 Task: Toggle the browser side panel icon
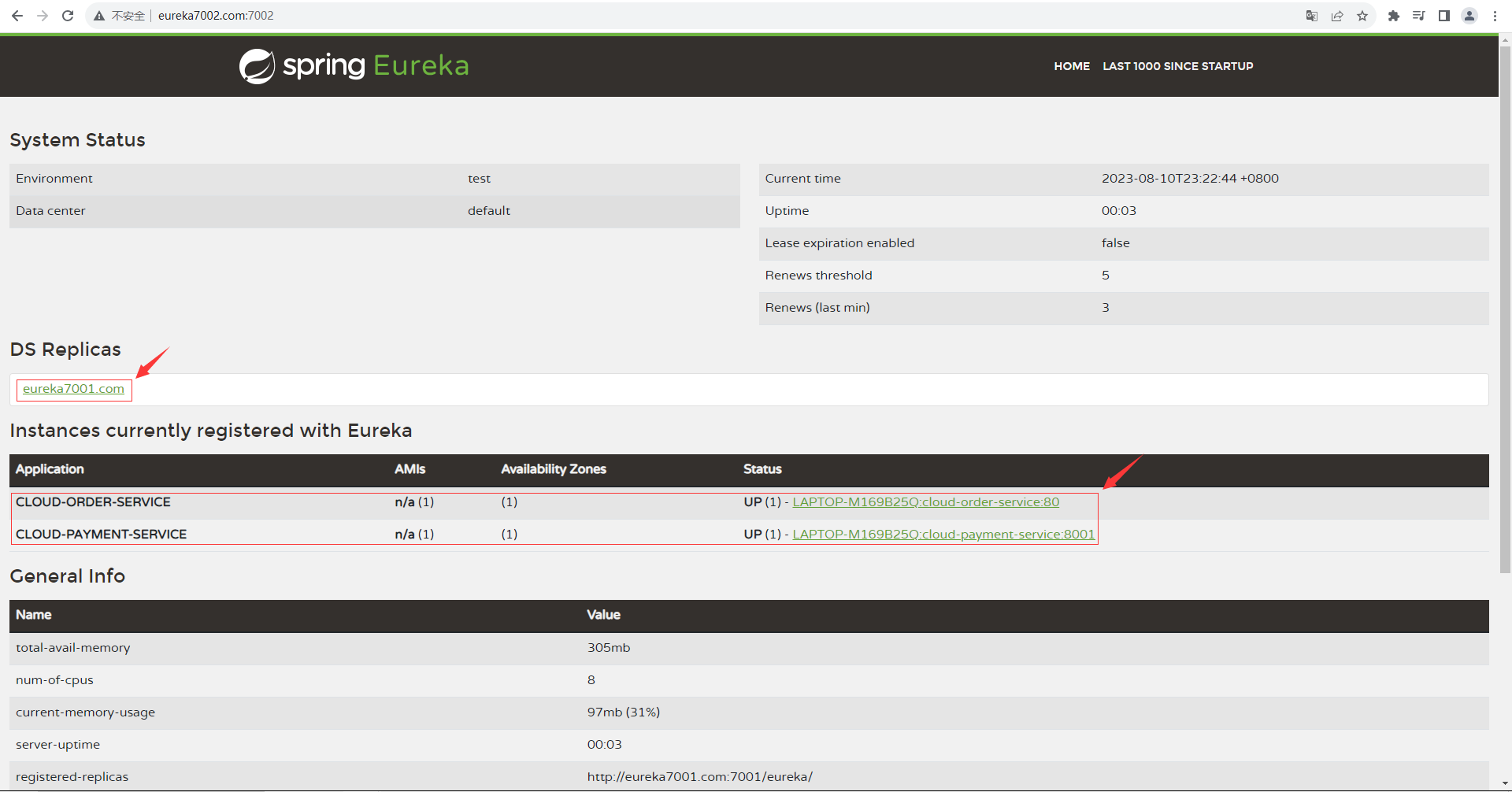coord(1444,16)
